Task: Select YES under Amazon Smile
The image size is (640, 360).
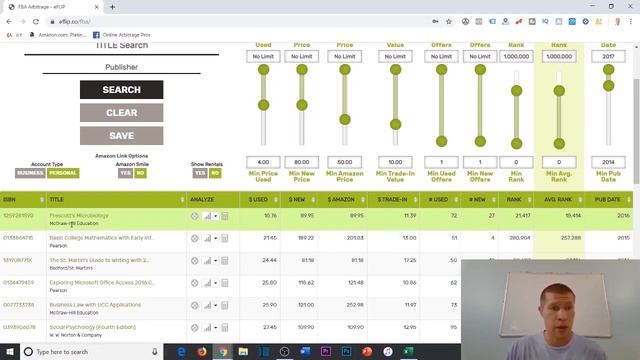Action: pyautogui.click(x=125, y=173)
